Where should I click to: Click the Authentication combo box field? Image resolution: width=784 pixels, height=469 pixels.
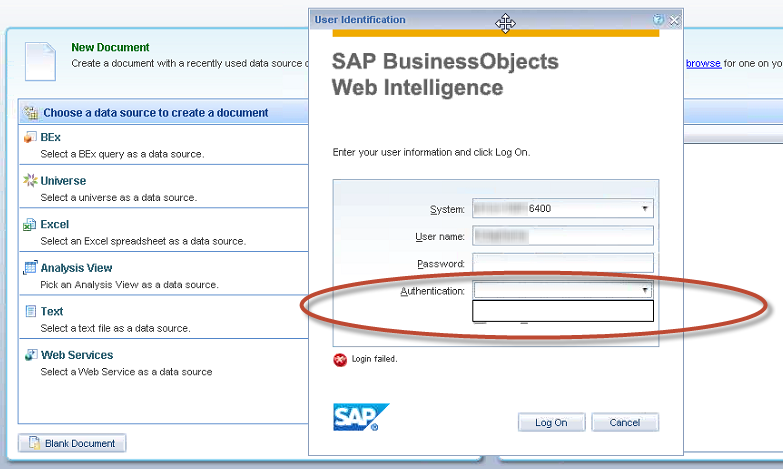(x=562, y=290)
